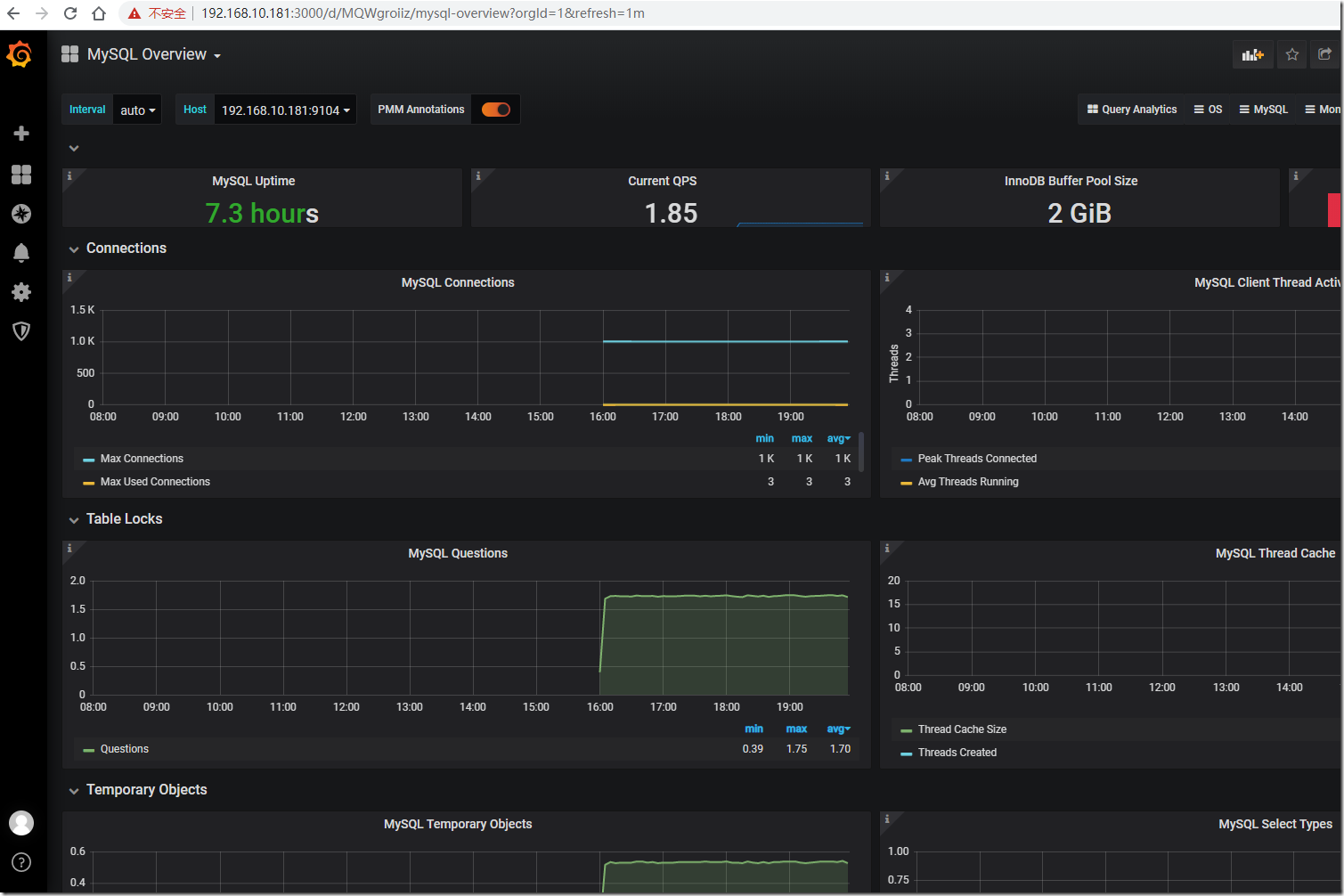Screen dimensions: 1344x896
Task: Open the Interval auto dropdown
Action: (137, 110)
